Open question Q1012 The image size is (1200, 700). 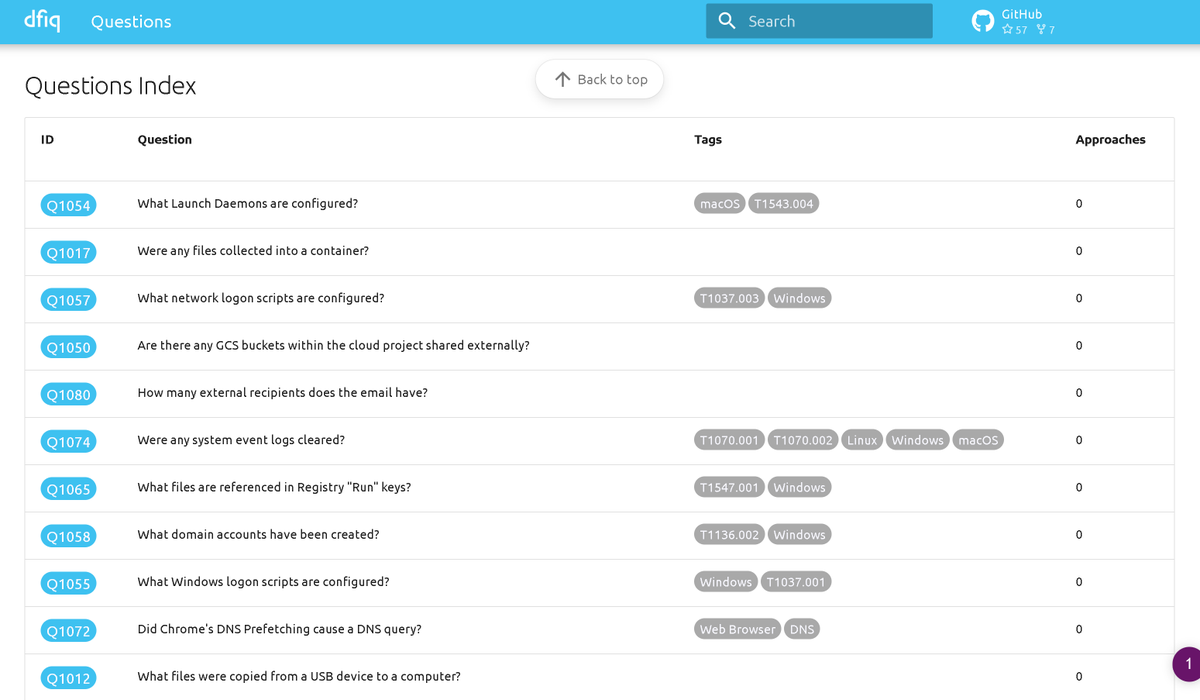click(68, 677)
